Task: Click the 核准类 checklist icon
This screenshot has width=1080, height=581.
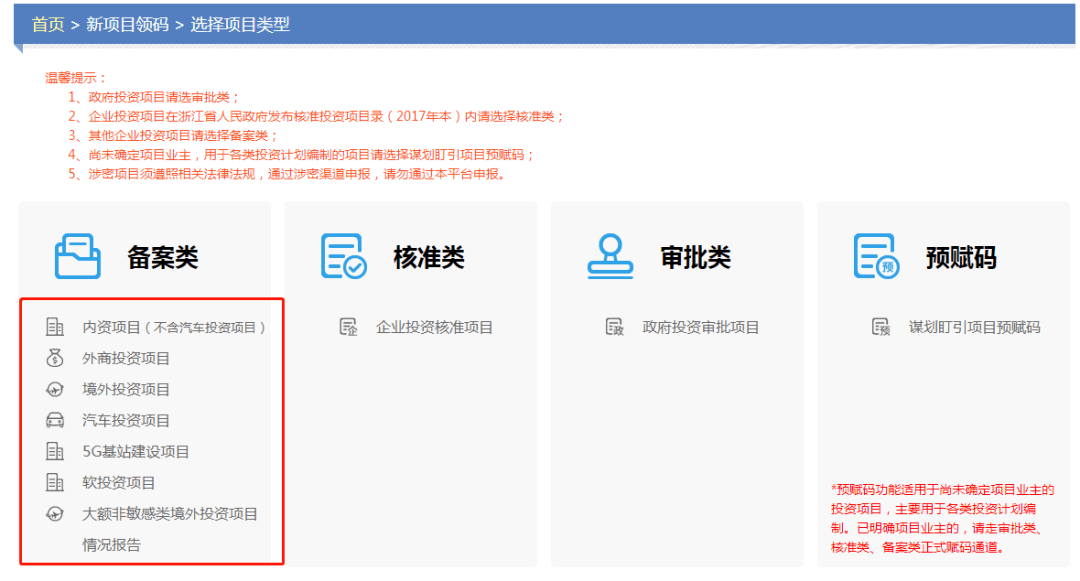Action: tap(344, 256)
